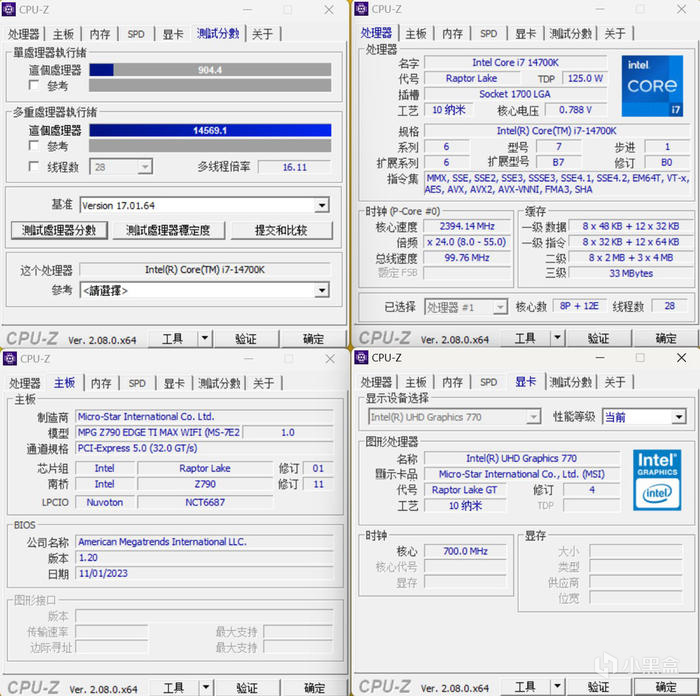700x696 pixels.
Task: Expand 工具 dropdown arrow in processor window
Action: 557,338
